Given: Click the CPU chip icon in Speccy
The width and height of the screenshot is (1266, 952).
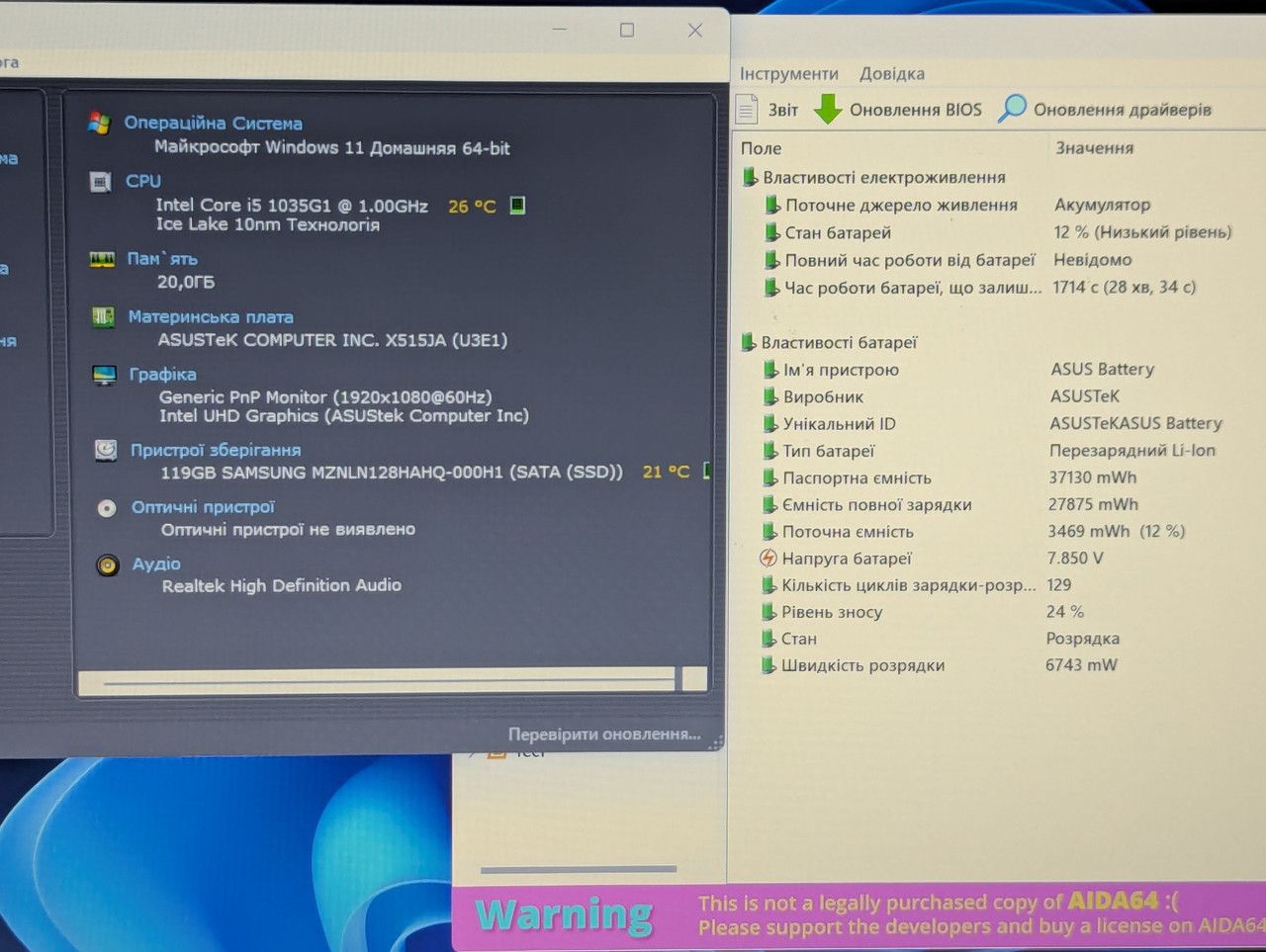Looking at the screenshot, I should click(x=101, y=182).
